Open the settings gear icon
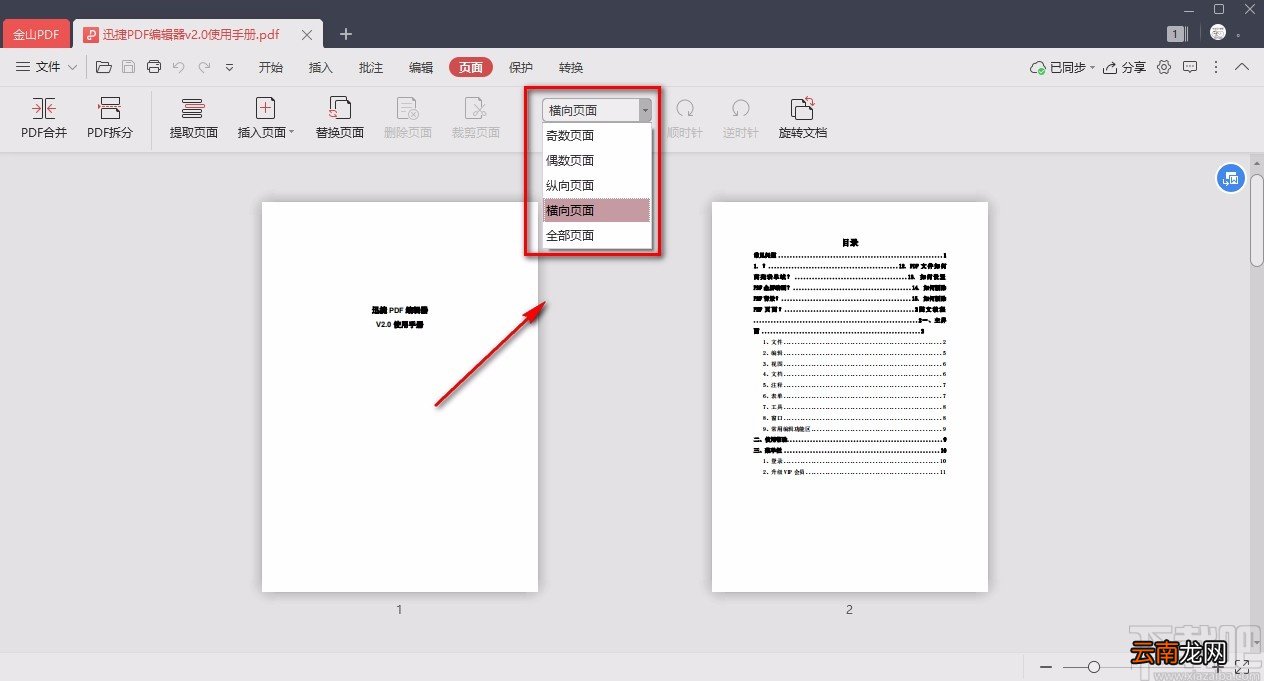Viewport: 1264px width, 681px height. click(1164, 67)
